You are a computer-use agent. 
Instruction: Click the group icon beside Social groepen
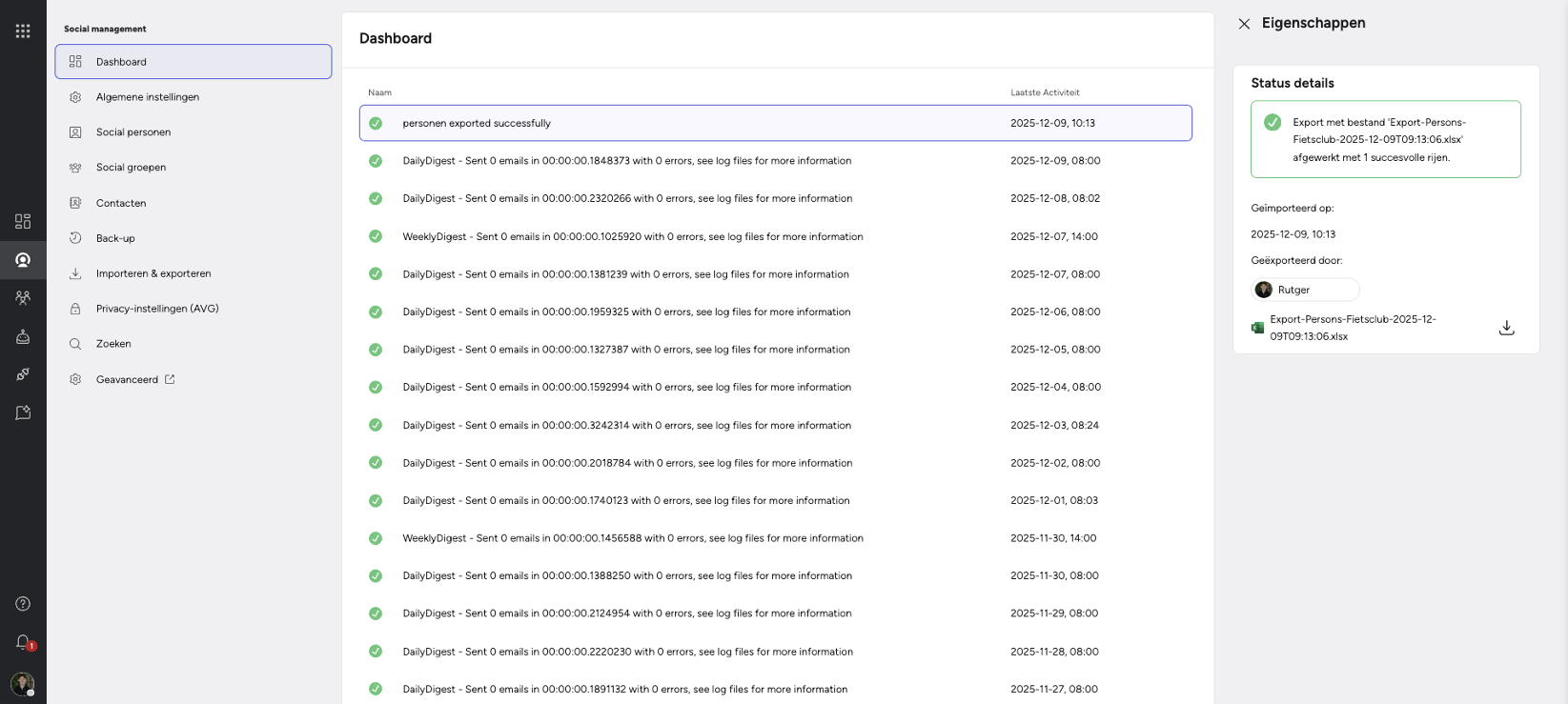tap(75, 168)
